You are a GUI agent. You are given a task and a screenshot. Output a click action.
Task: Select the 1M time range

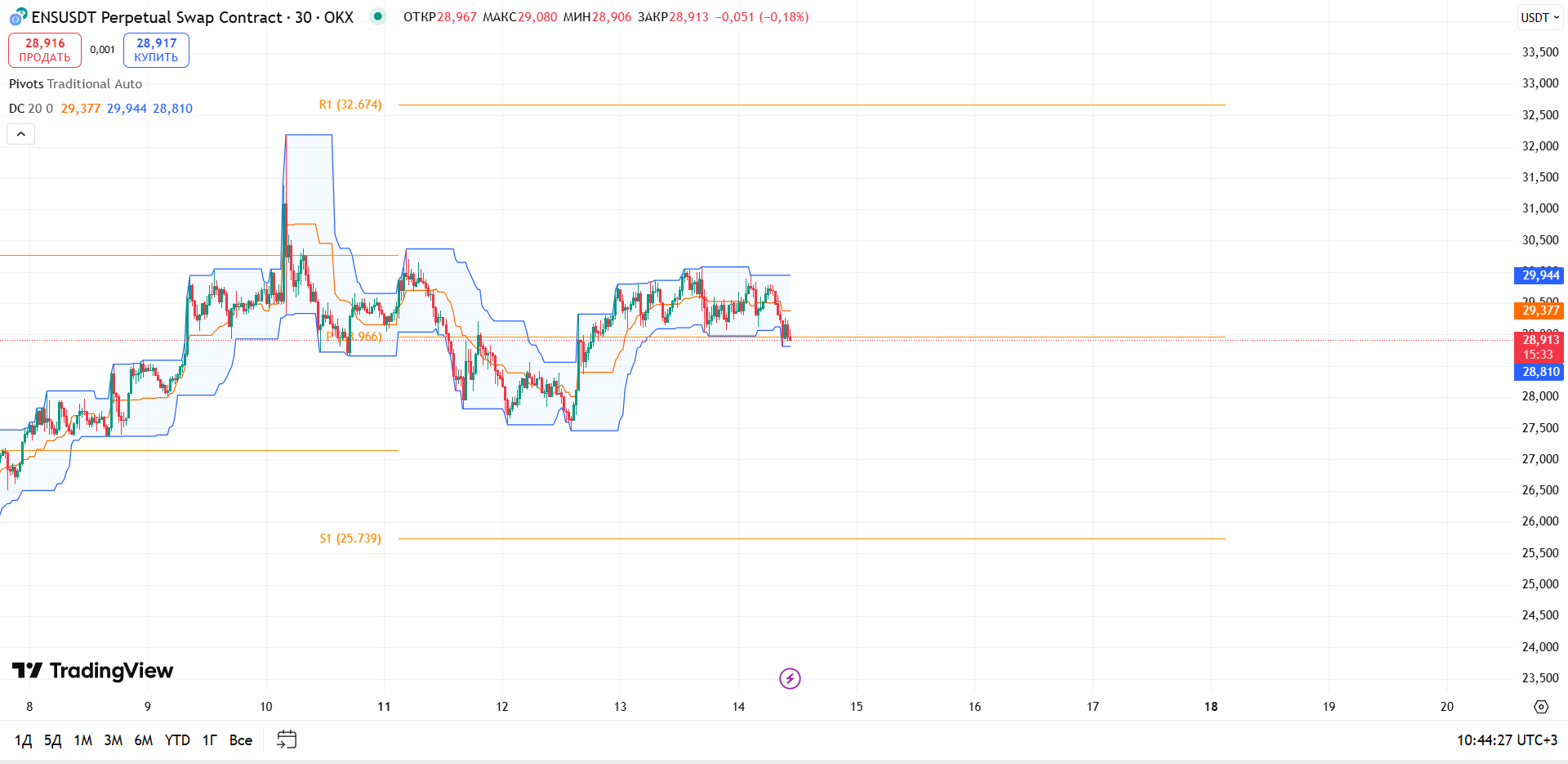click(83, 740)
